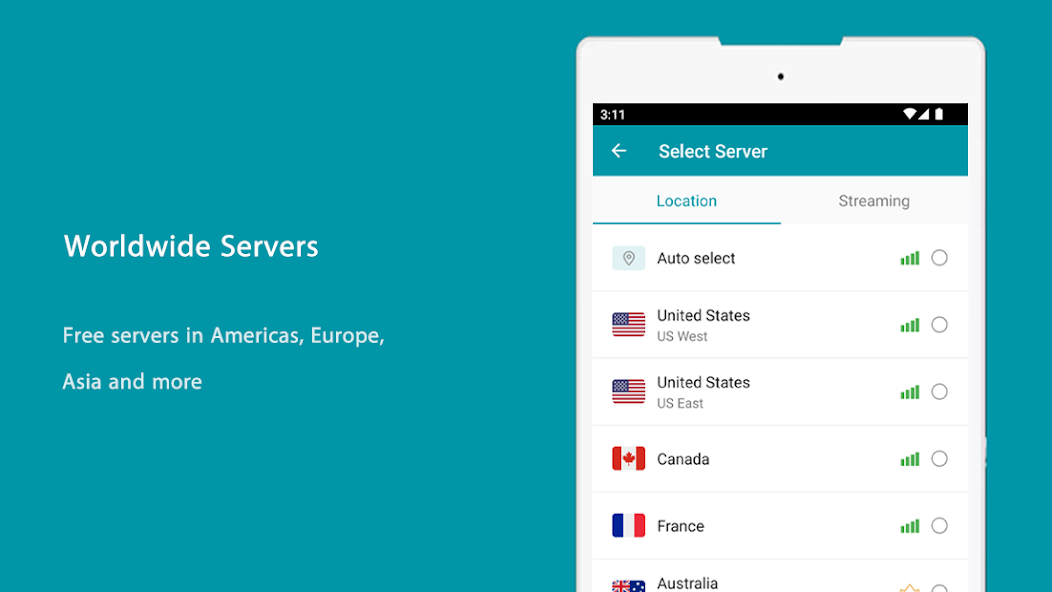
Task: Switch to the Streaming tab
Action: pos(873,200)
